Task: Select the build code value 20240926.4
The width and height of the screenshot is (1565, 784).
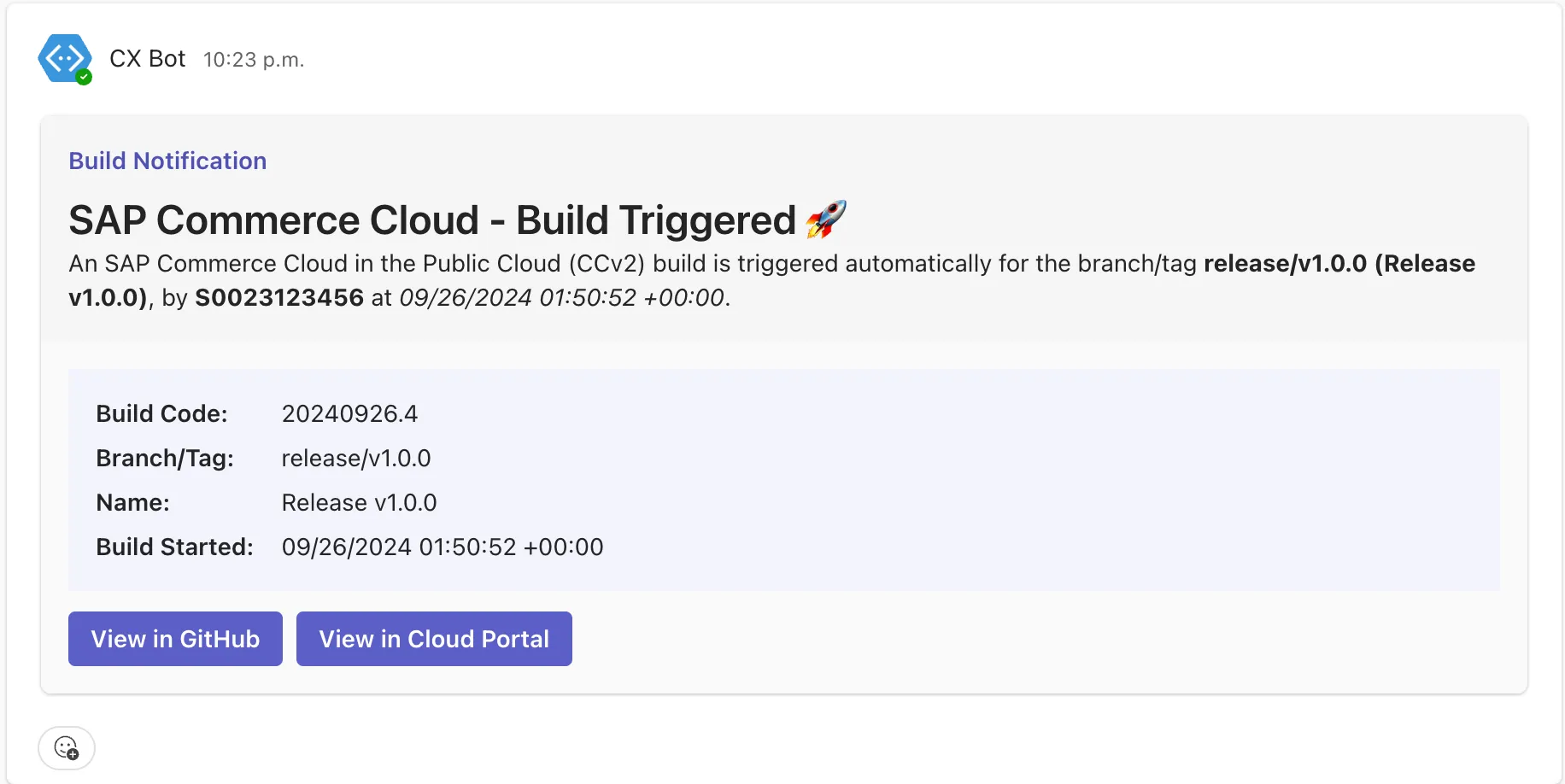Action: [349, 413]
